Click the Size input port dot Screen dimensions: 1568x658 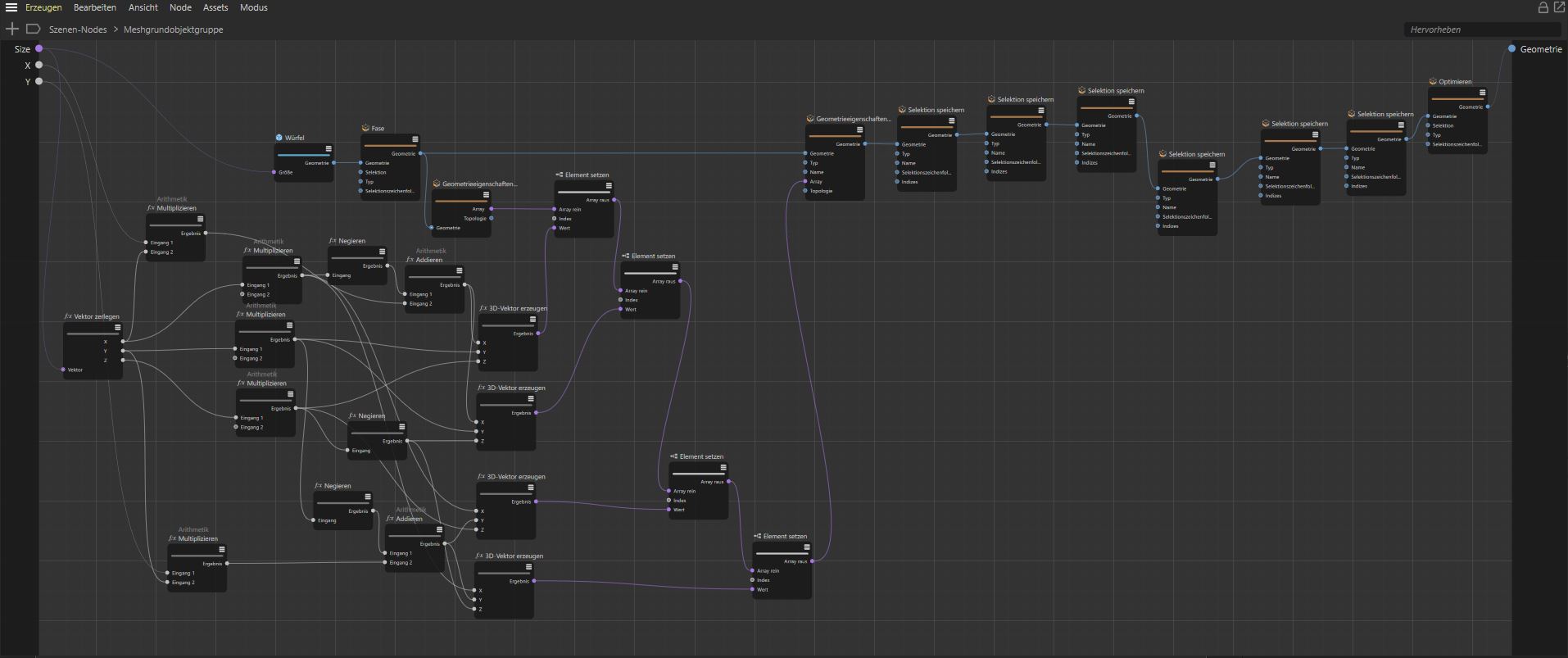point(39,49)
